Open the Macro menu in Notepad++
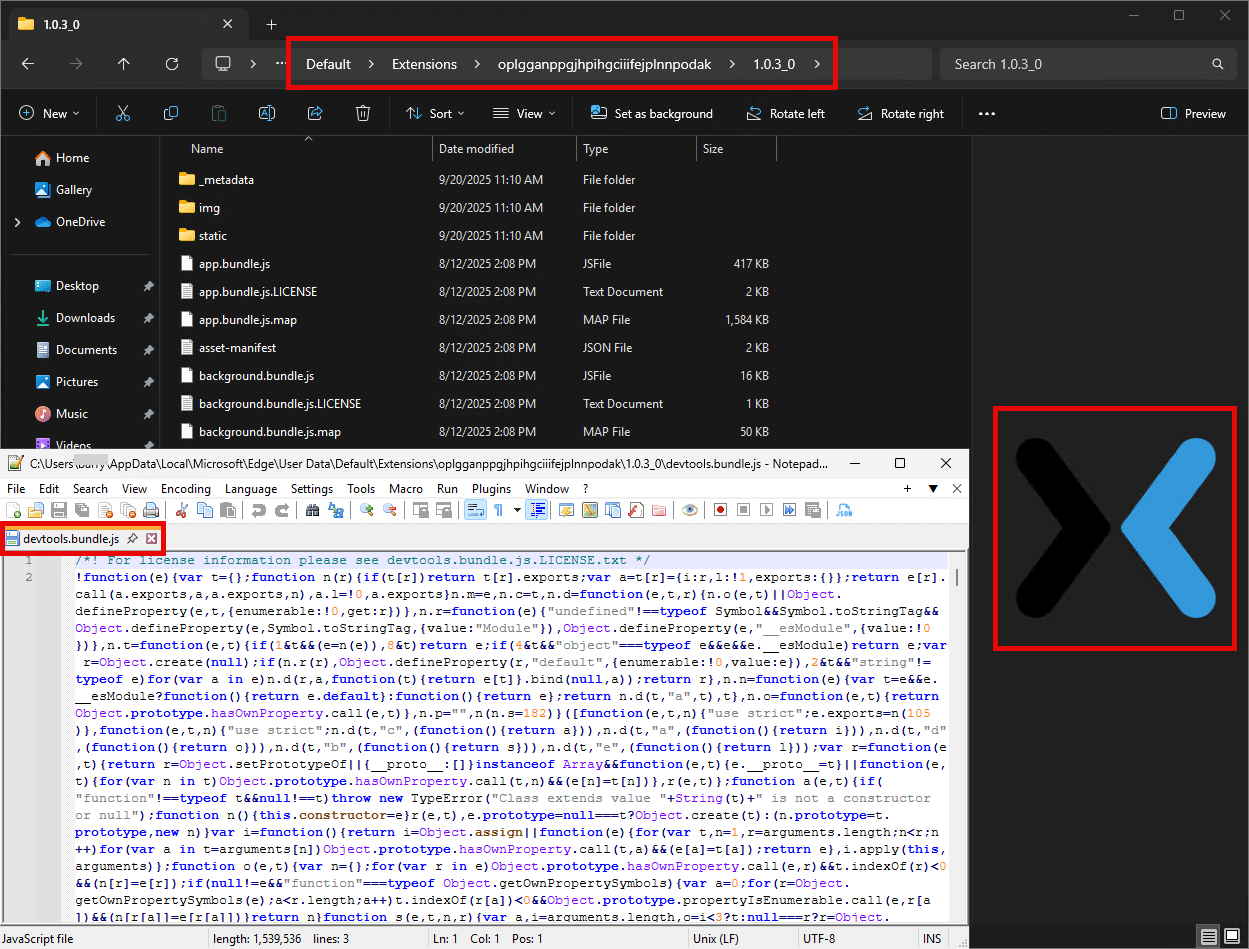The width and height of the screenshot is (1249, 949). 406,489
